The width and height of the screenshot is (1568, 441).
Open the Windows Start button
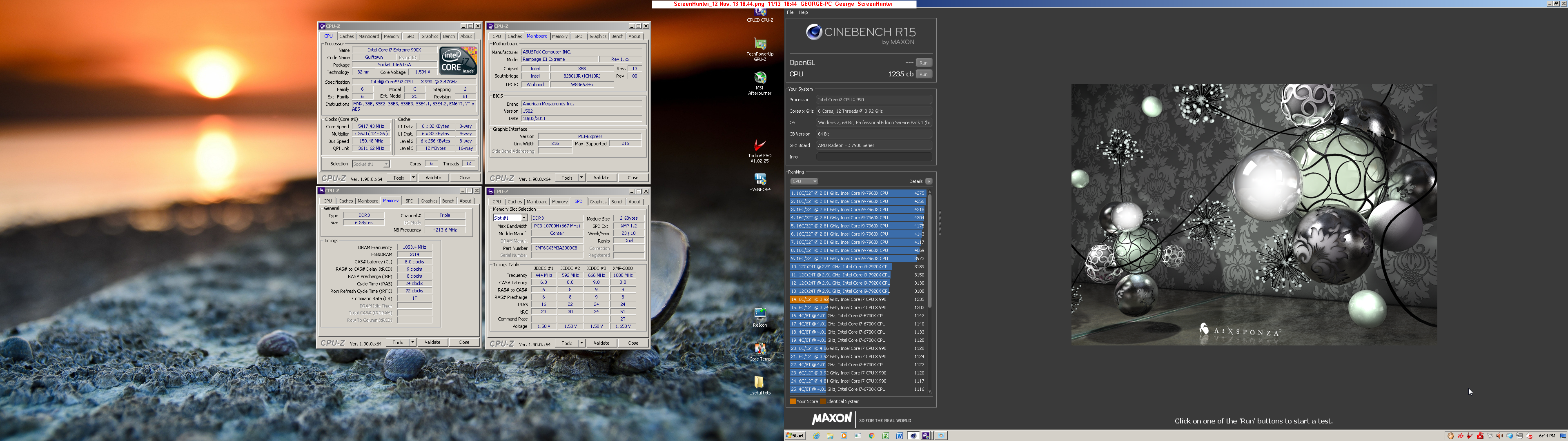click(x=795, y=436)
